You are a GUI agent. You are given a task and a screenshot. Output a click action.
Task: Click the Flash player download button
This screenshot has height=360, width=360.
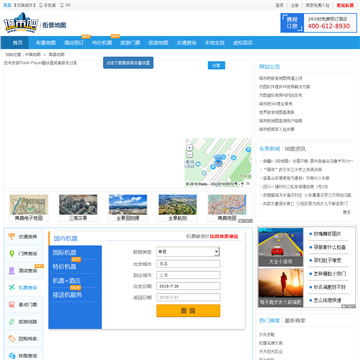tap(128, 63)
